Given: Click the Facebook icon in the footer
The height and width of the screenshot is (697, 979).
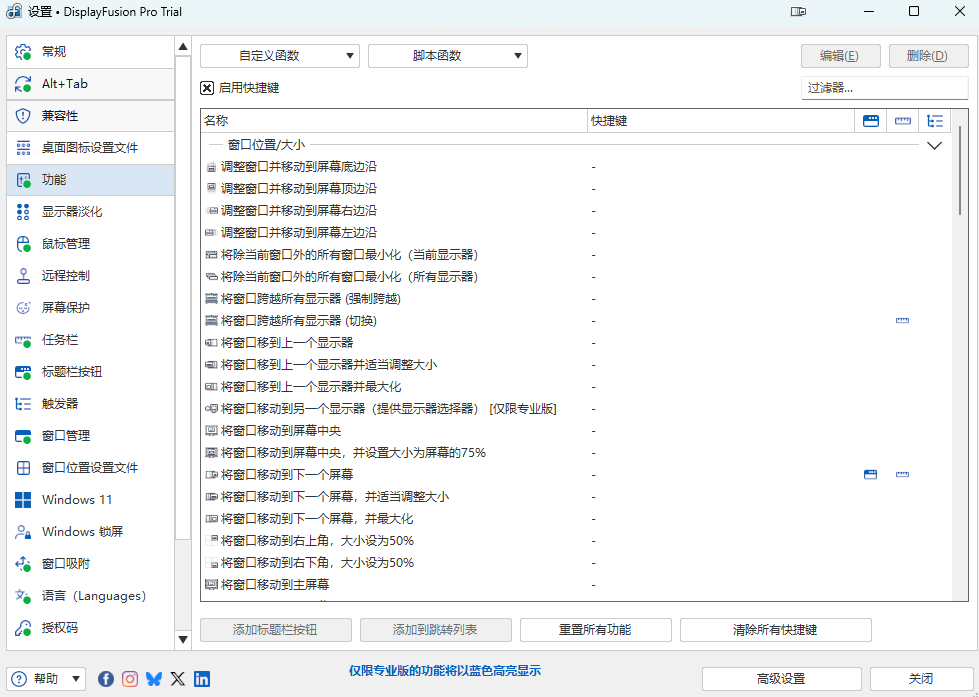Looking at the screenshot, I should [106, 679].
